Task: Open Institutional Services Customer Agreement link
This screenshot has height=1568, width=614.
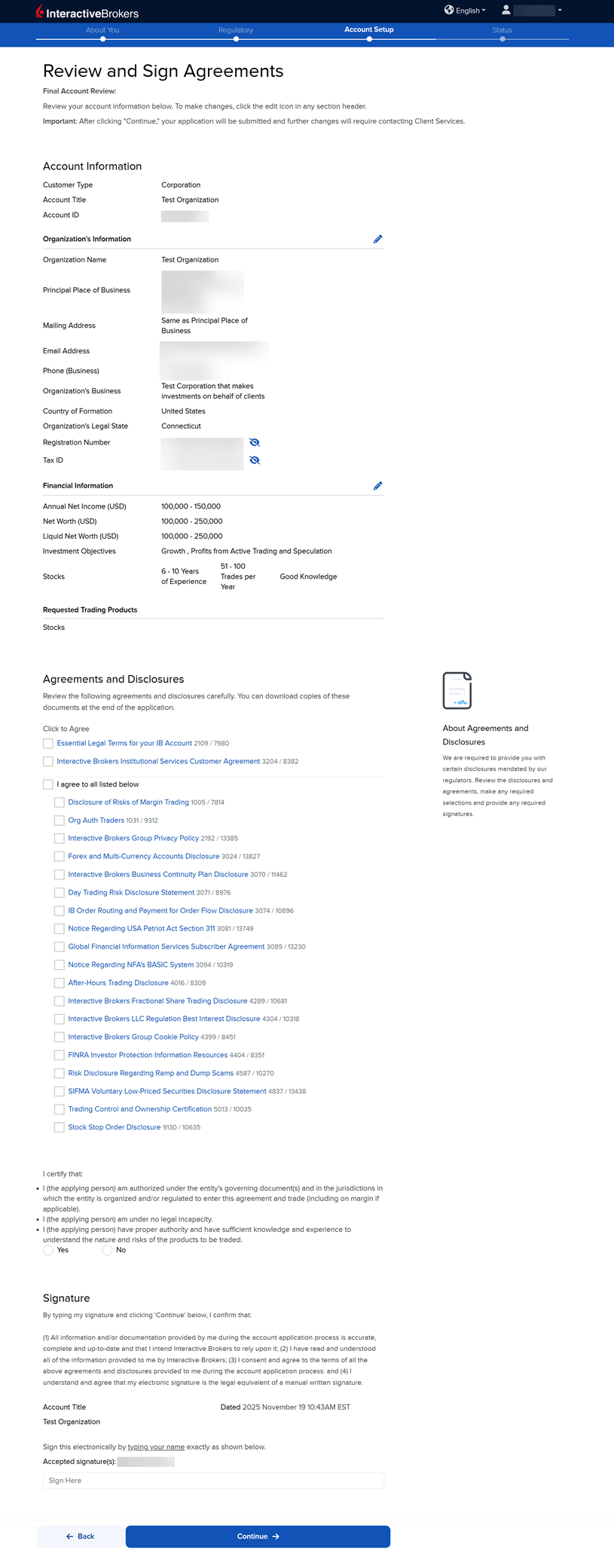Action: point(158,761)
